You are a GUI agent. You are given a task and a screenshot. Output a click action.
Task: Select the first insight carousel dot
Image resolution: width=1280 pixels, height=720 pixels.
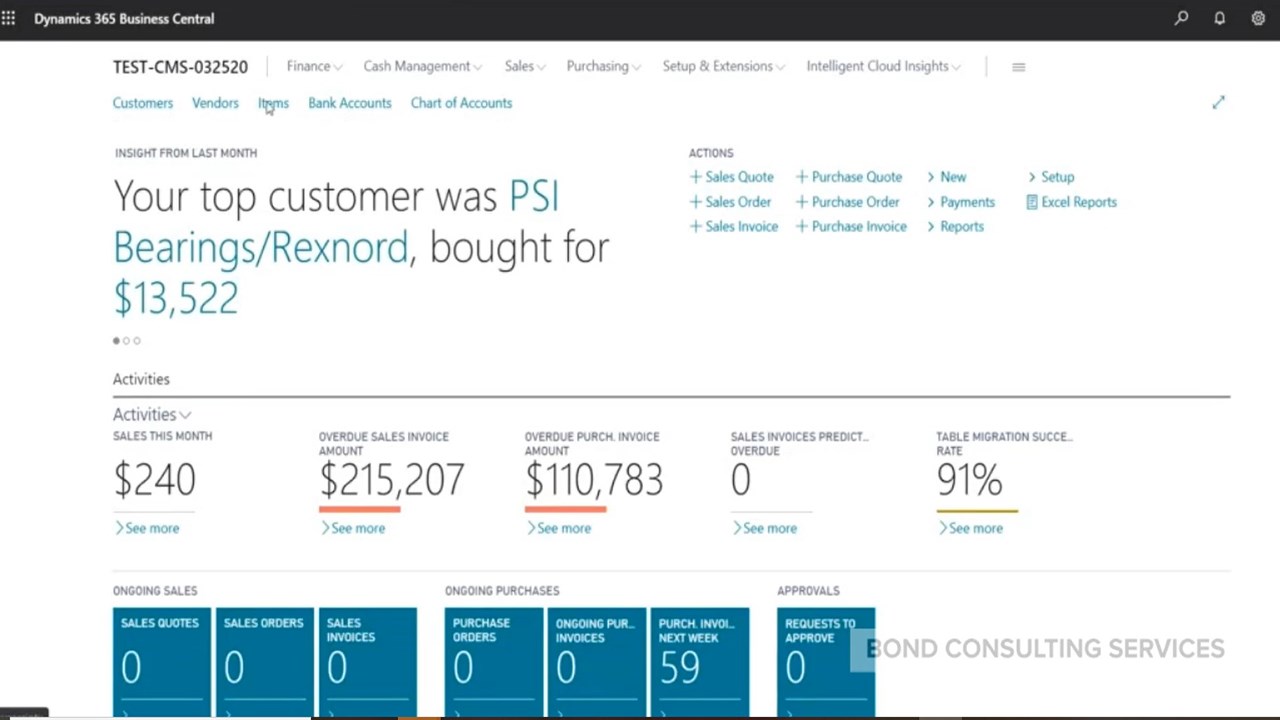coord(116,341)
